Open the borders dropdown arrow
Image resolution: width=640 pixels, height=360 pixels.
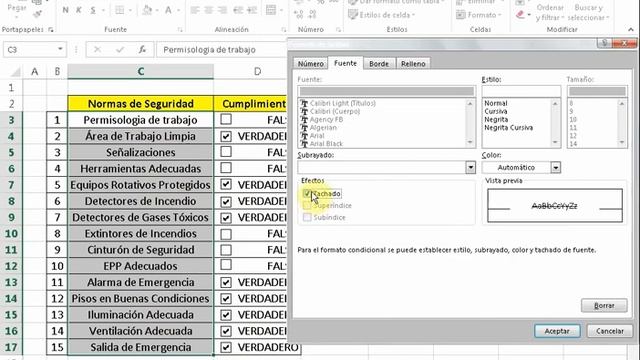coord(130,10)
